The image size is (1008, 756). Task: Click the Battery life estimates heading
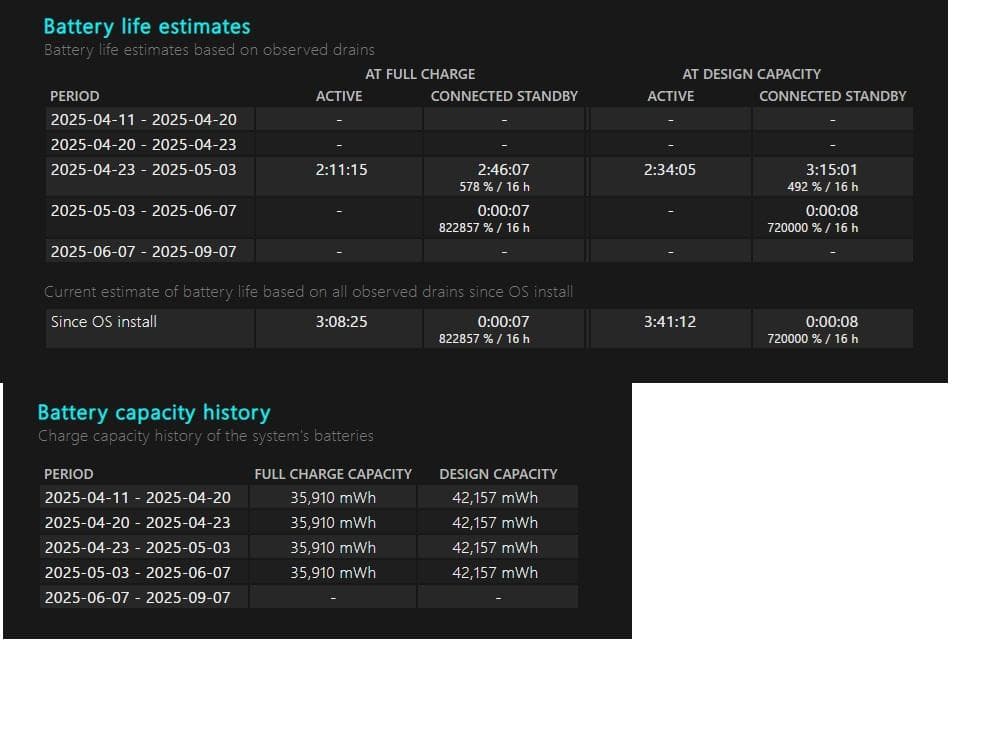(147, 27)
